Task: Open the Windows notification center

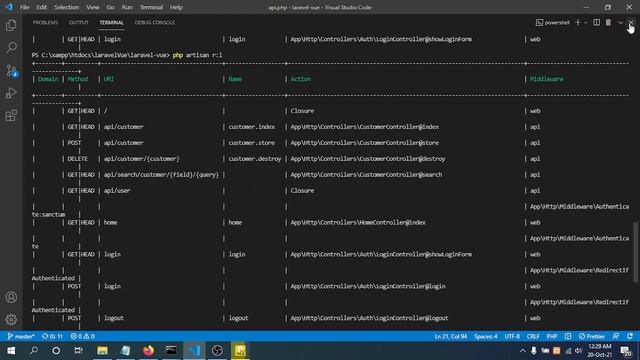Action: click(x=626, y=351)
